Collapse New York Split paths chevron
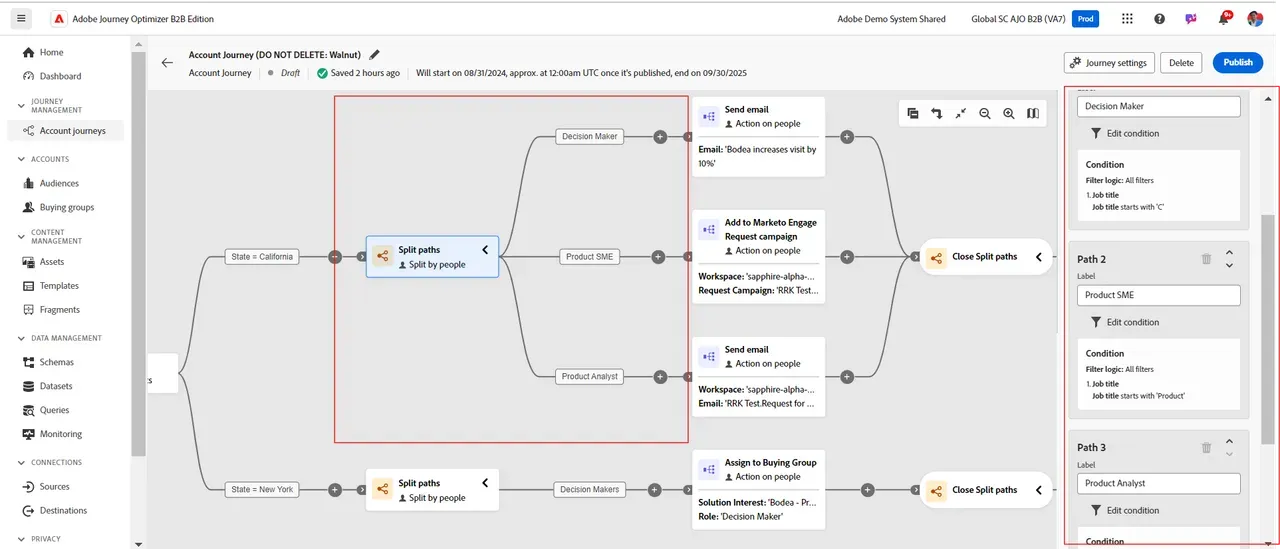 pos(485,483)
